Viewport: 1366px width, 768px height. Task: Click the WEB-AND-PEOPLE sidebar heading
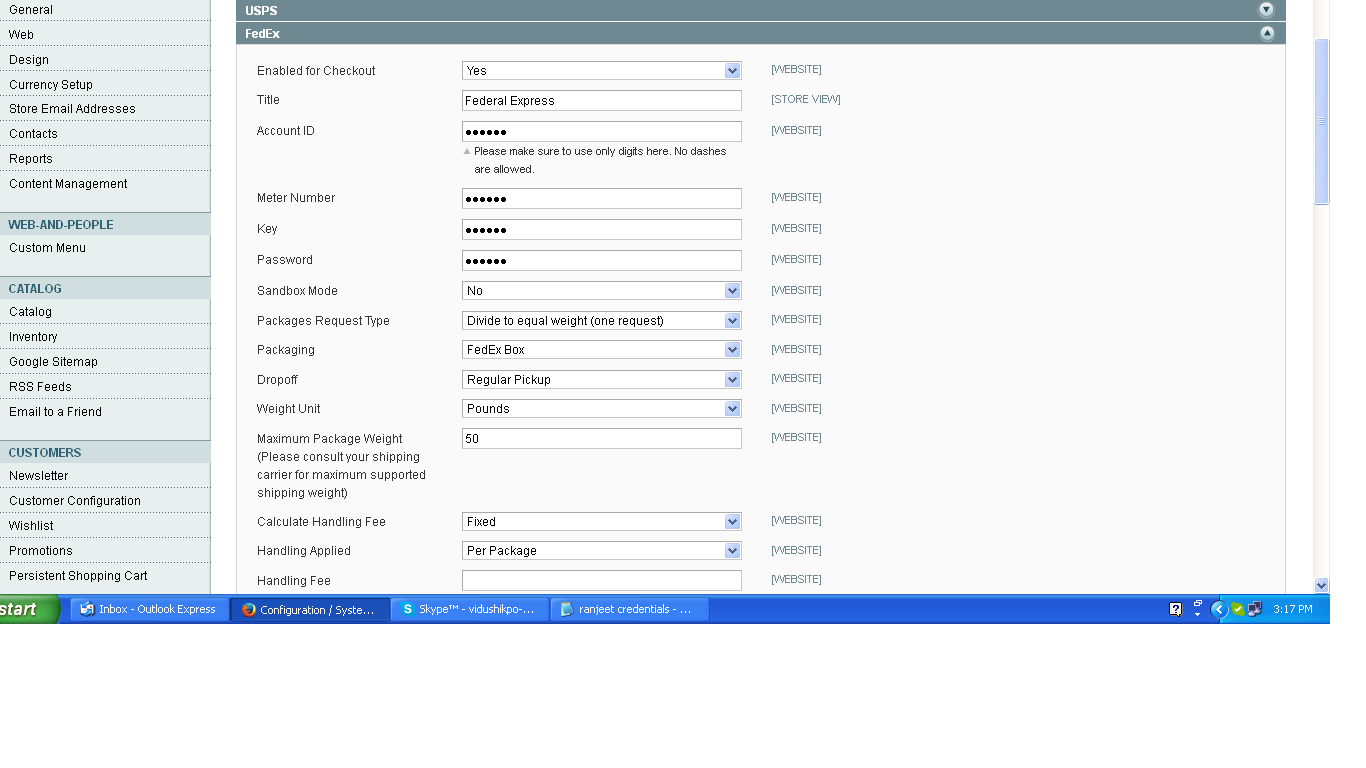coord(61,225)
